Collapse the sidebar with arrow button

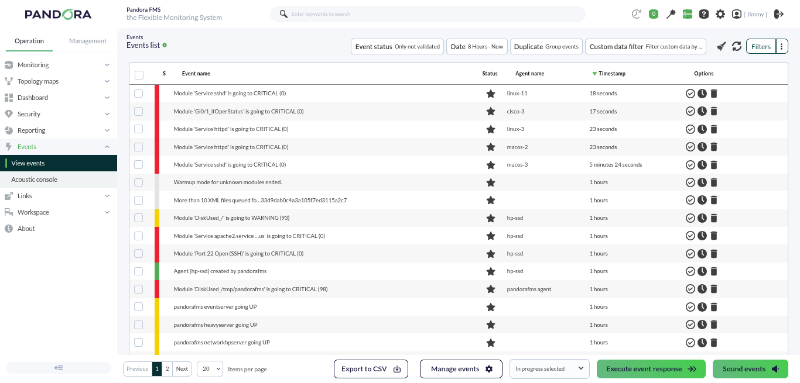(x=58, y=368)
